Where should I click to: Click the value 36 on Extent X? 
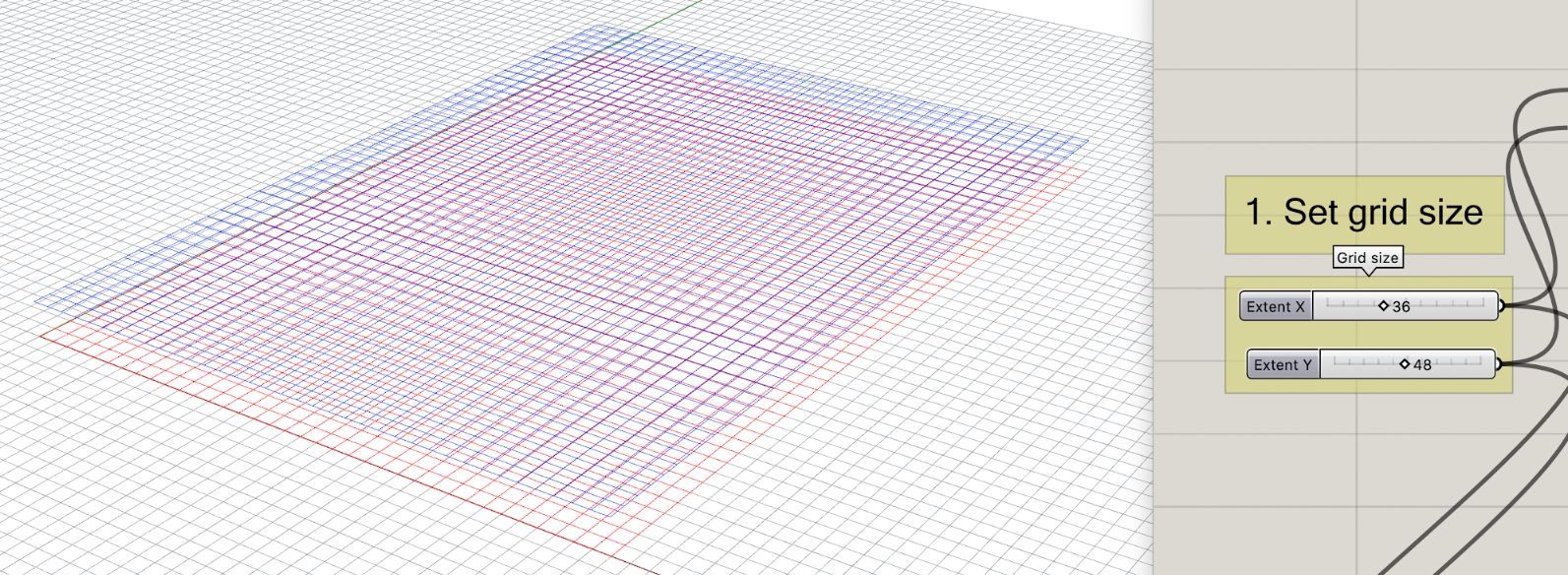coord(1402,307)
